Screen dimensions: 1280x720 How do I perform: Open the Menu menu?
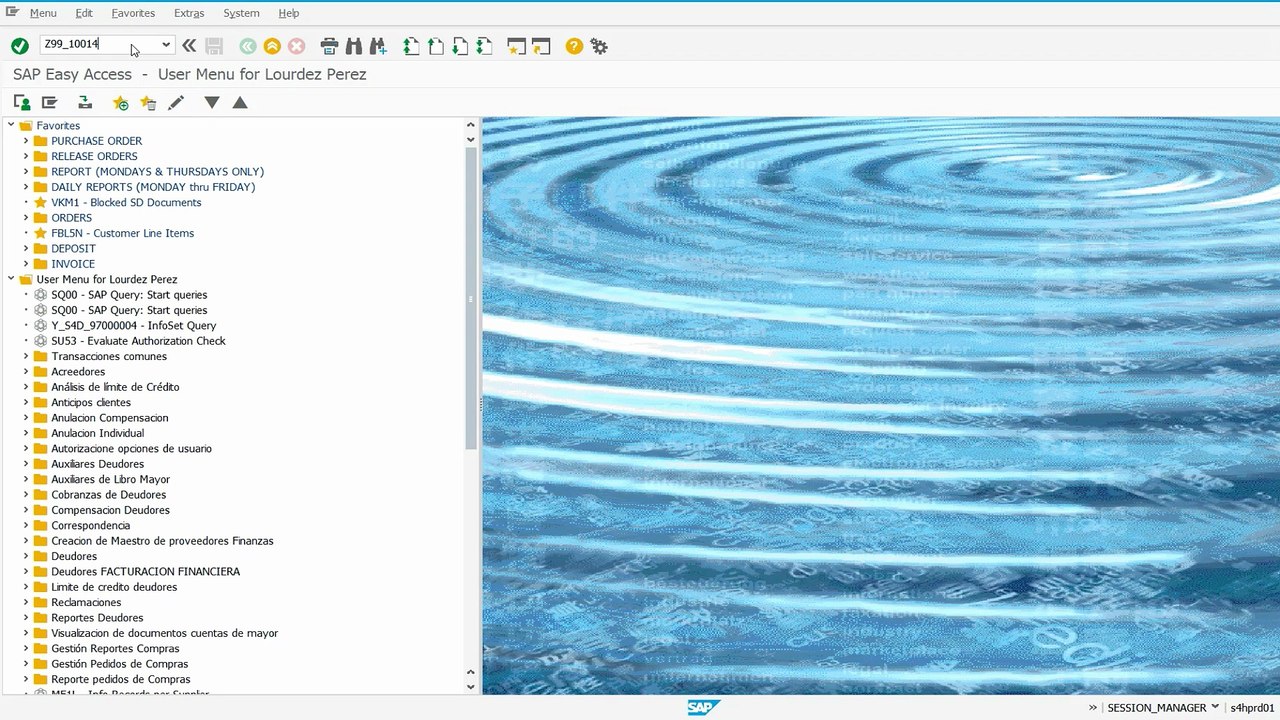43,13
